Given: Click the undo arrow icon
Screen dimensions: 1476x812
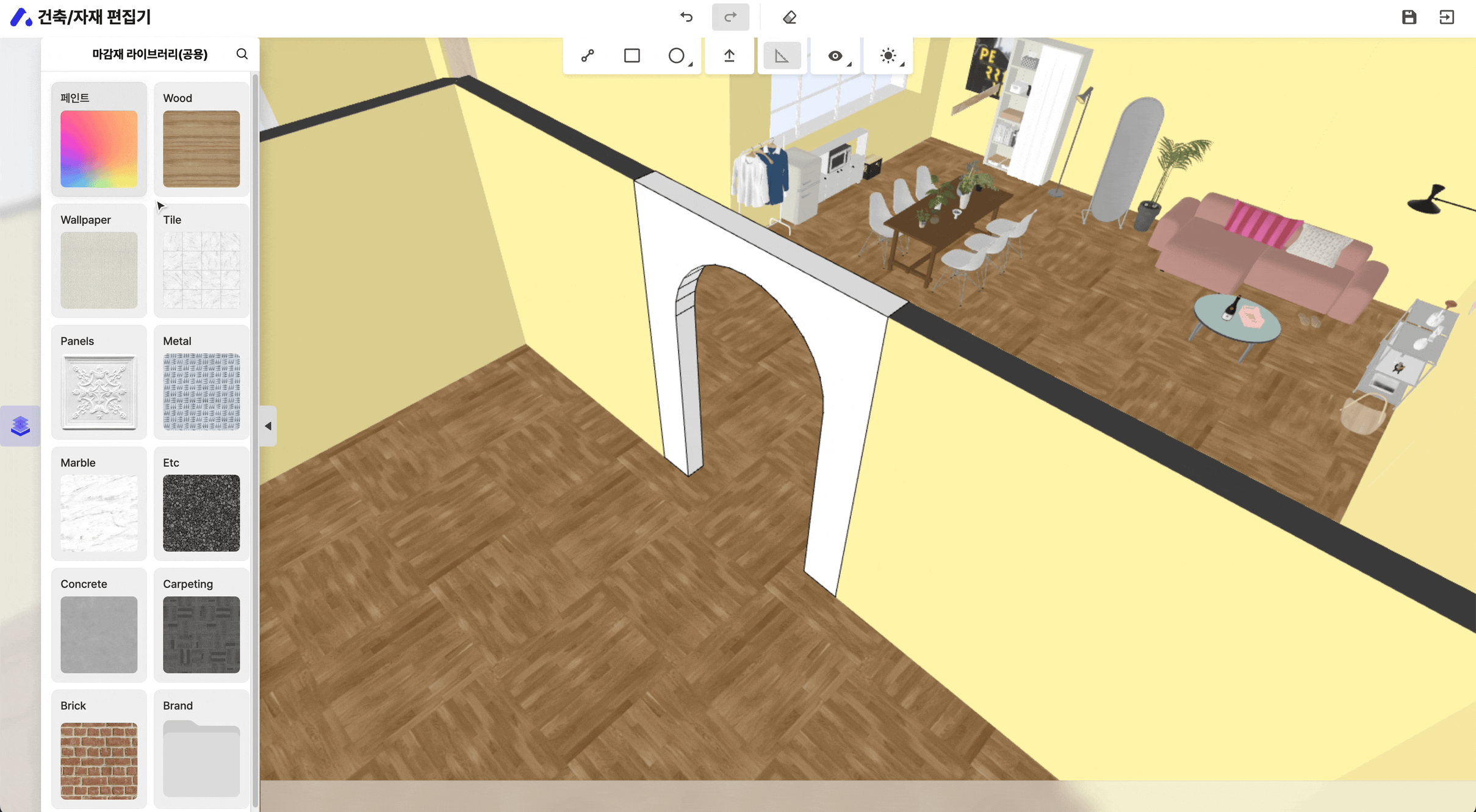Looking at the screenshot, I should click(x=686, y=17).
